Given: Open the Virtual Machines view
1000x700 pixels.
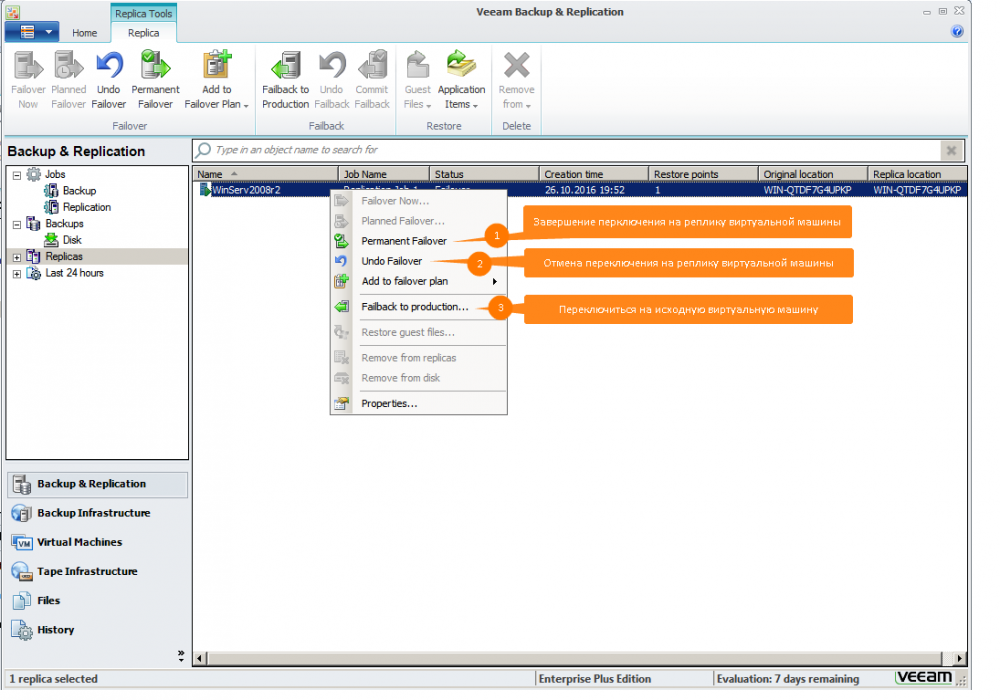Looking at the screenshot, I should point(98,543).
